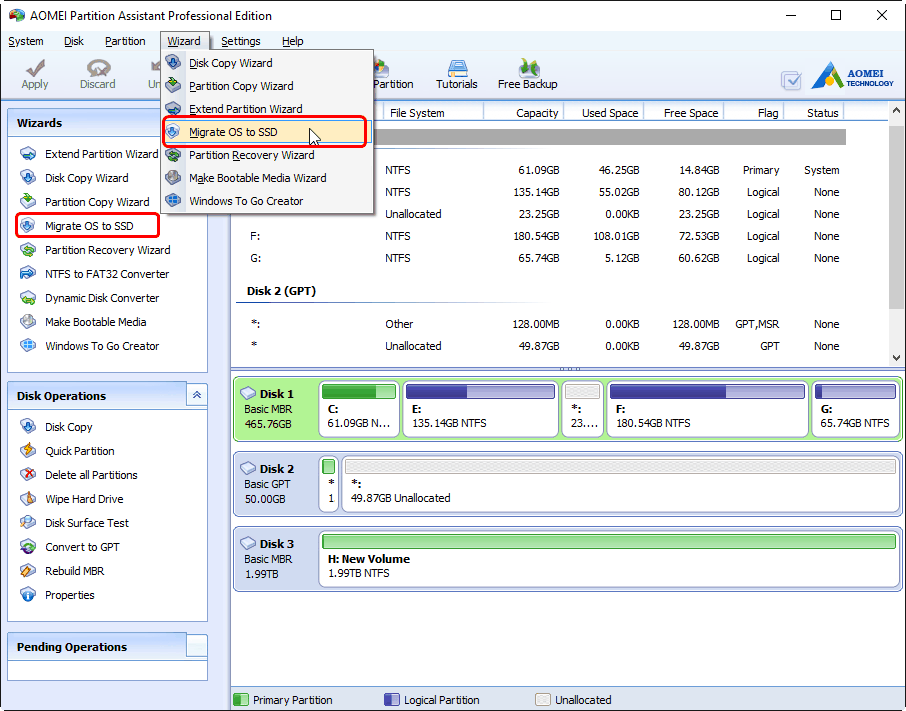Click Disk Copy under Disk Operations
This screenshot has height=711, width=906.
(x=56, y=427)
